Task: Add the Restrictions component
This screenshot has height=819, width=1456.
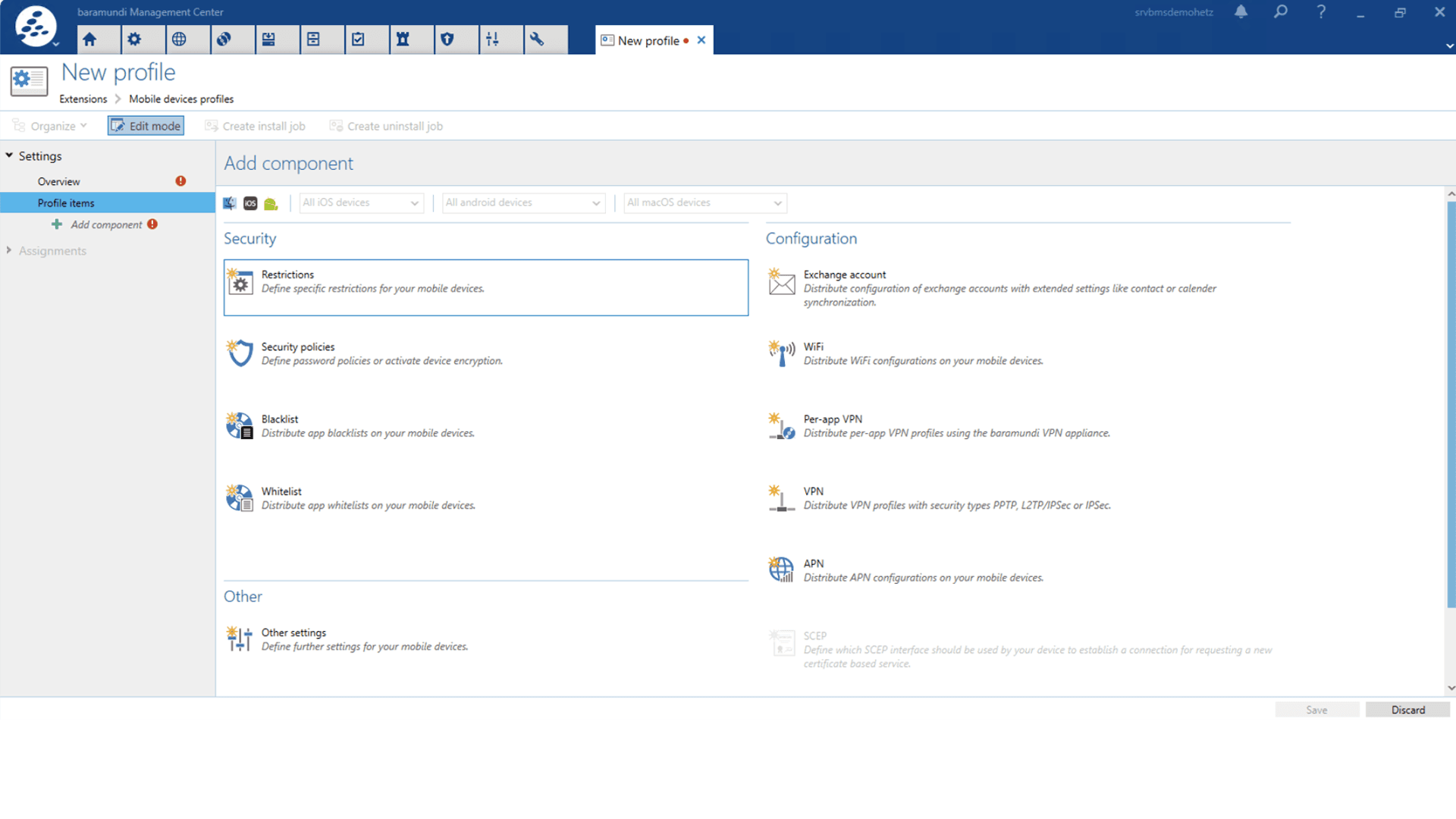Action: [x=486, y=287]
